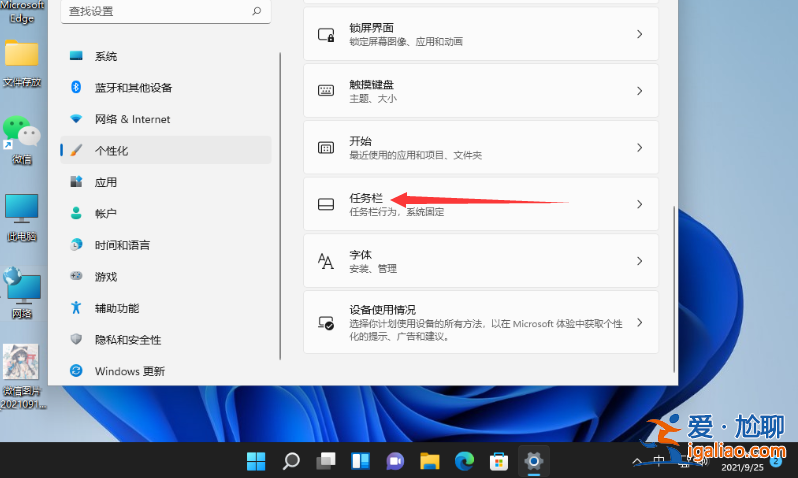The image size is (798, 478).
Task: Click the sidebar navigation scrollbar
Action: point(280,206)
